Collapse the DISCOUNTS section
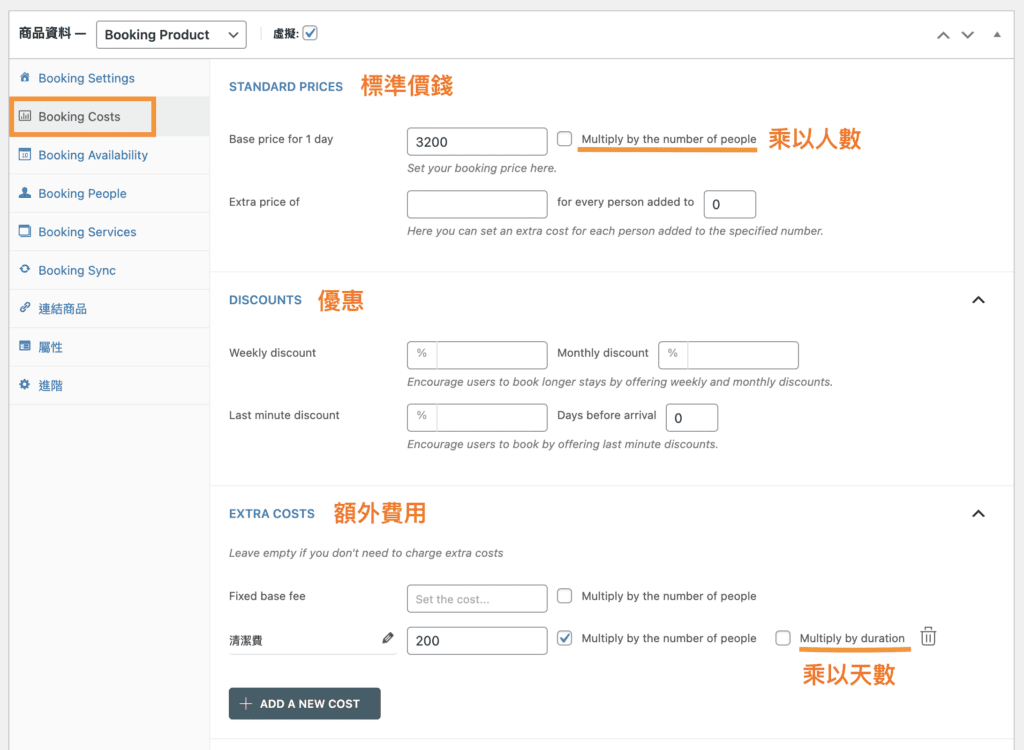Viewport: 1024px width, 750px height. pyautogui.click(x=978, y=299)
